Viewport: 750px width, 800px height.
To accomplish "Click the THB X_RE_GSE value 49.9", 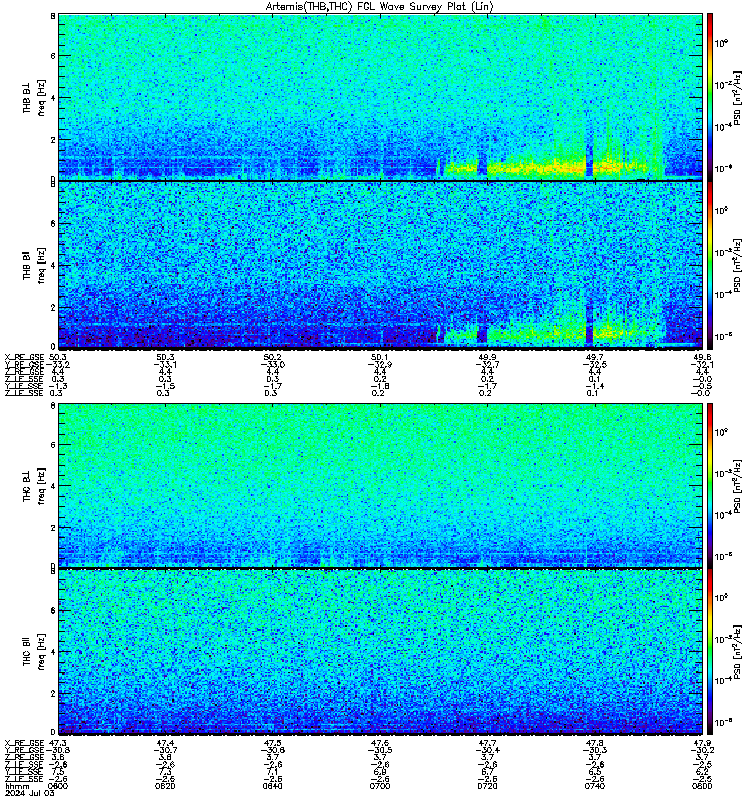I will 488,357.
